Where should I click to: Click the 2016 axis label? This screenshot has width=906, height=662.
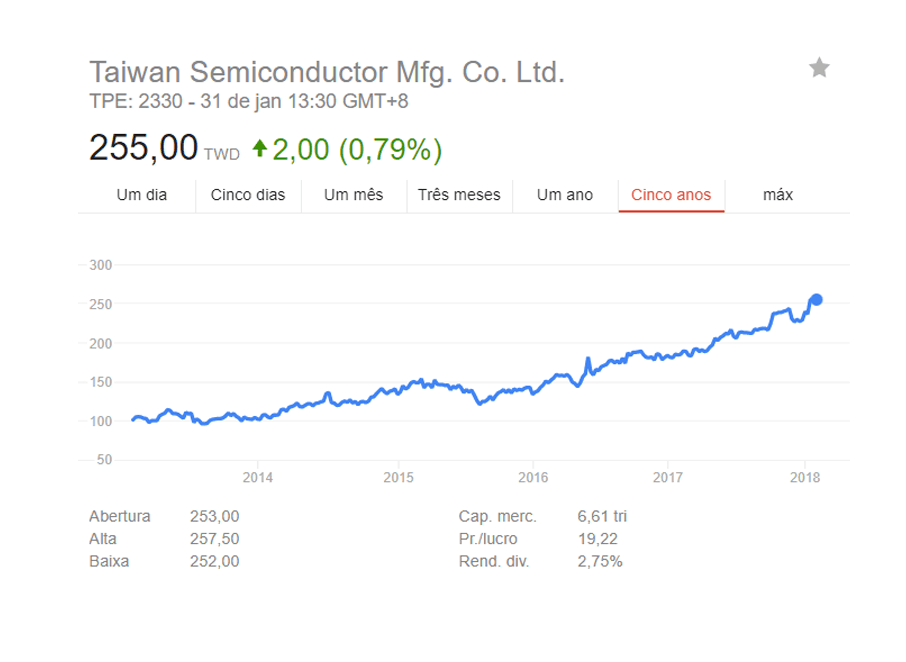tap(533, 477)
